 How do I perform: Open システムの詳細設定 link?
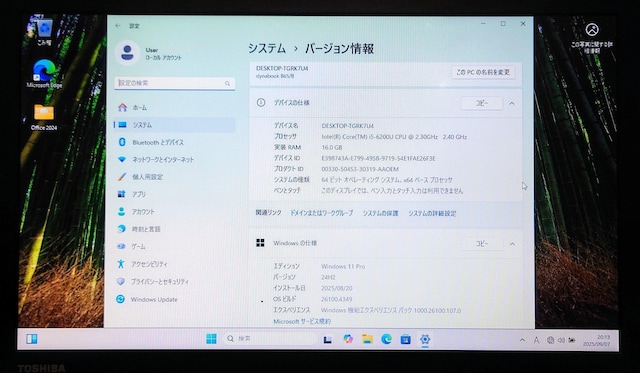coord(432,213)
